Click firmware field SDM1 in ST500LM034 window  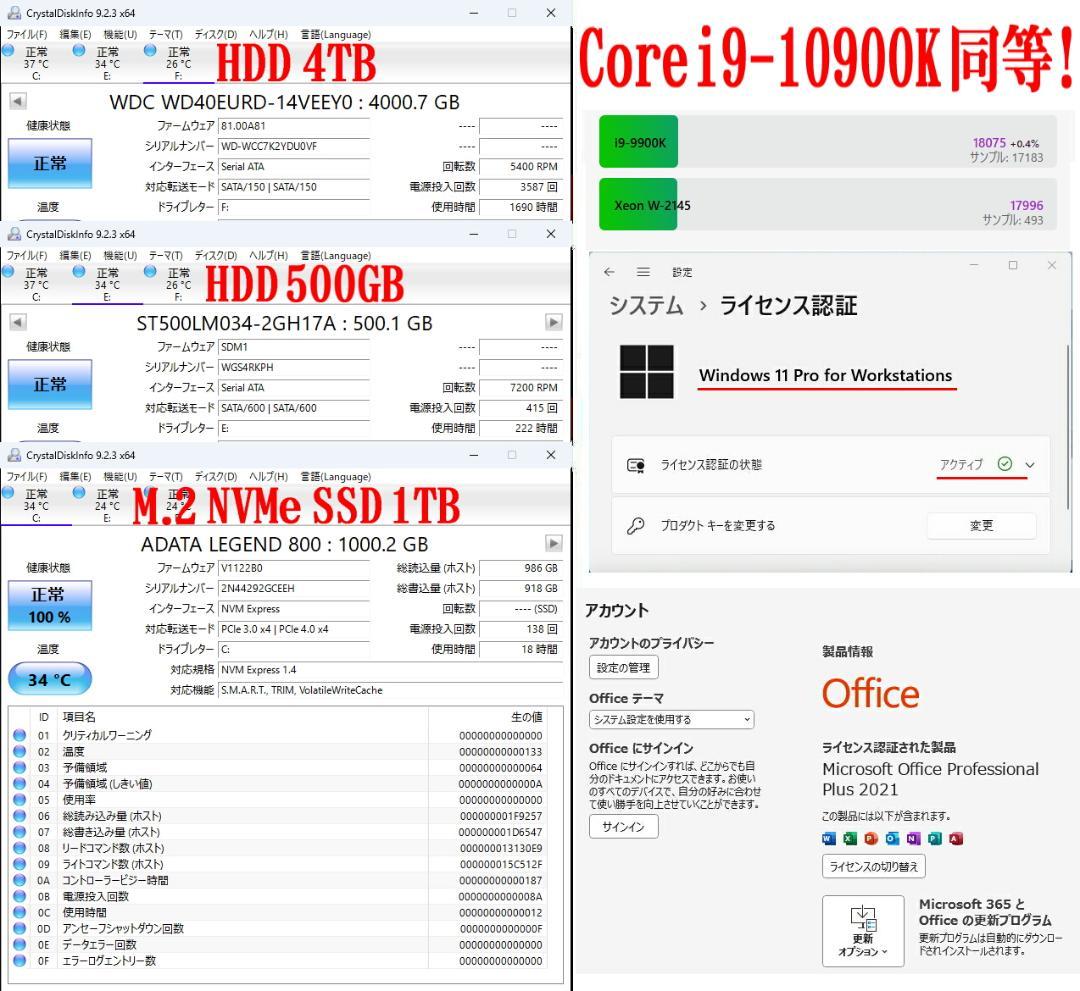294,347
